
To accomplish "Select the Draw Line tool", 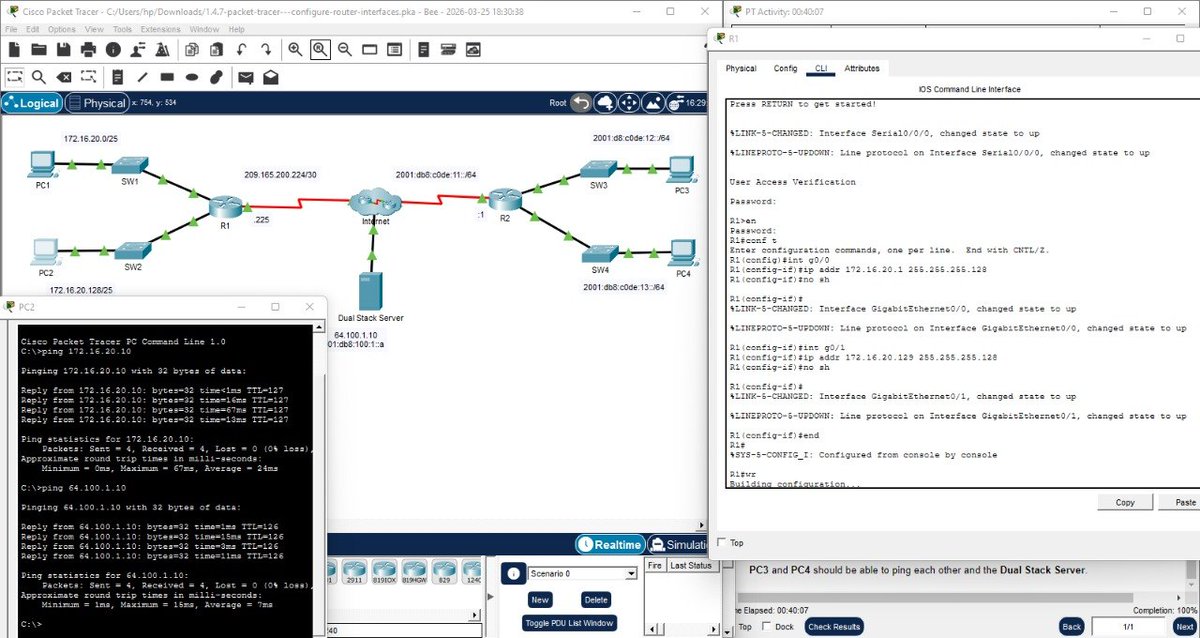I will pos(141,77).
